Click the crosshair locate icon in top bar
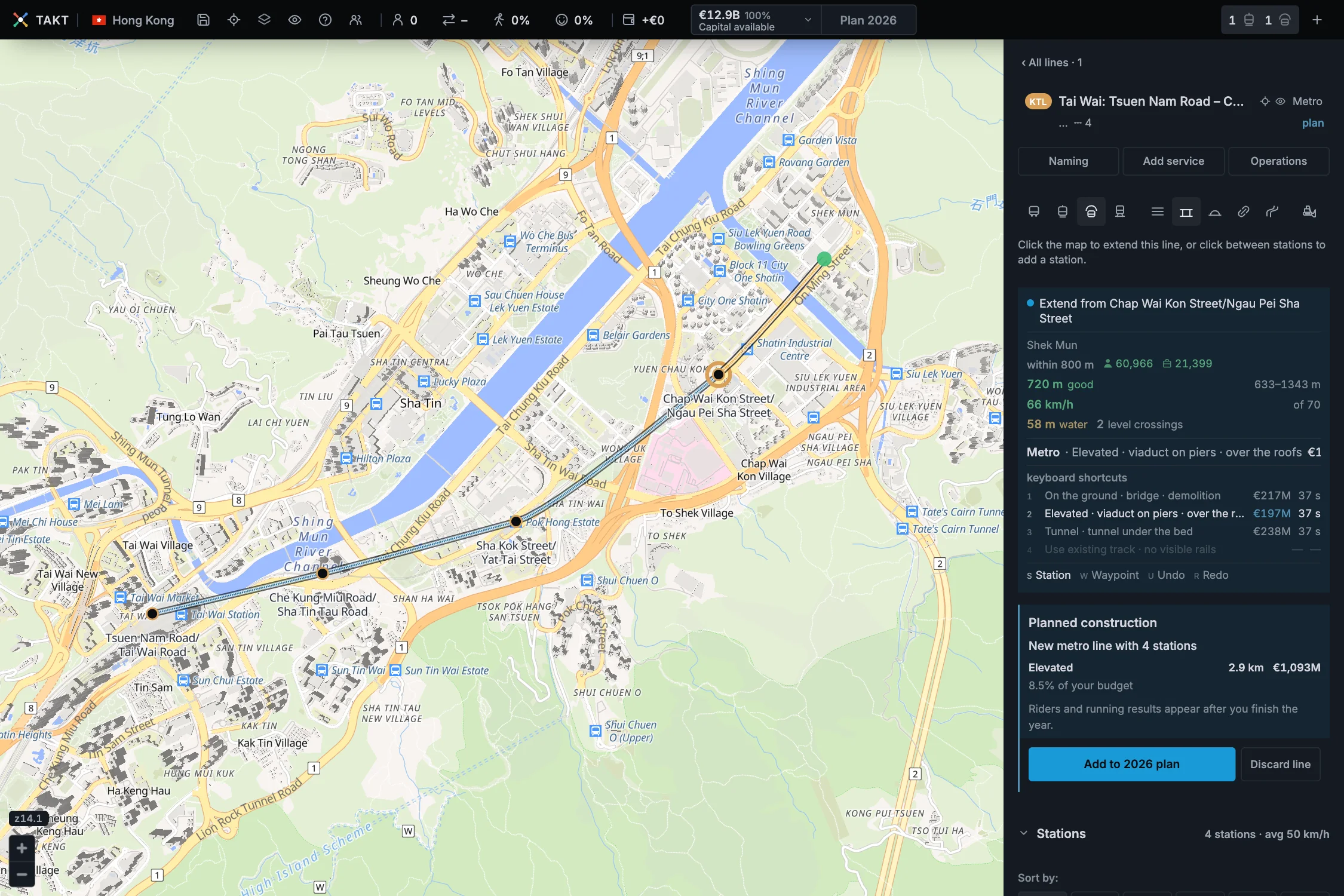The image size is (1344, 896). [x=234, y=20]
